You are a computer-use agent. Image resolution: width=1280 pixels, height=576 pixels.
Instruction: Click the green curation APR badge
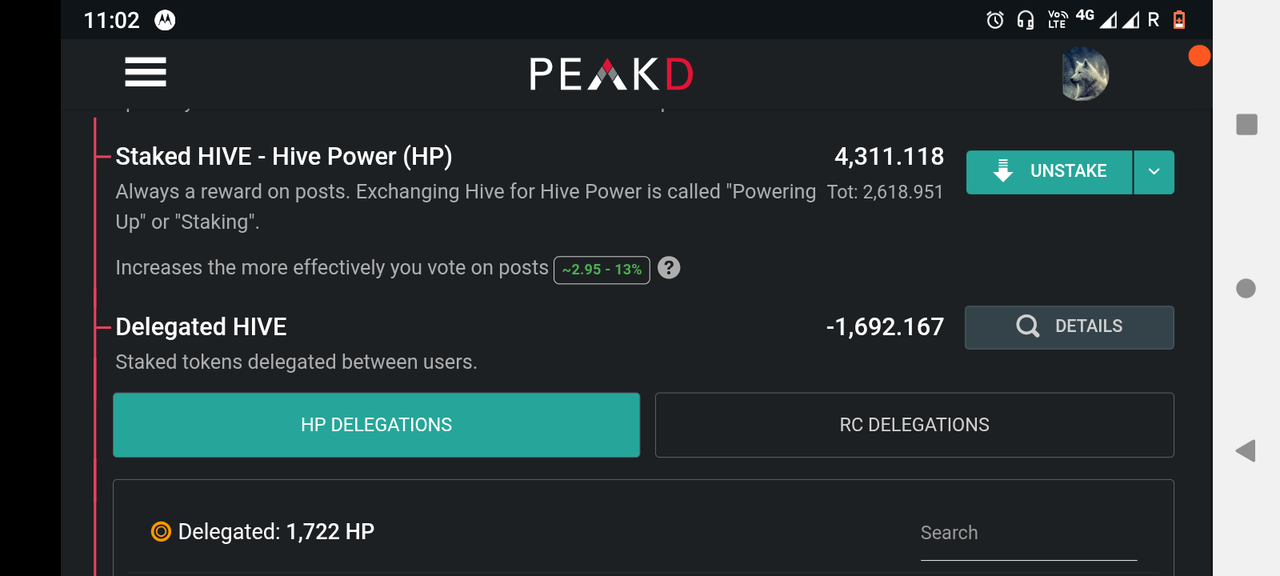602,270
